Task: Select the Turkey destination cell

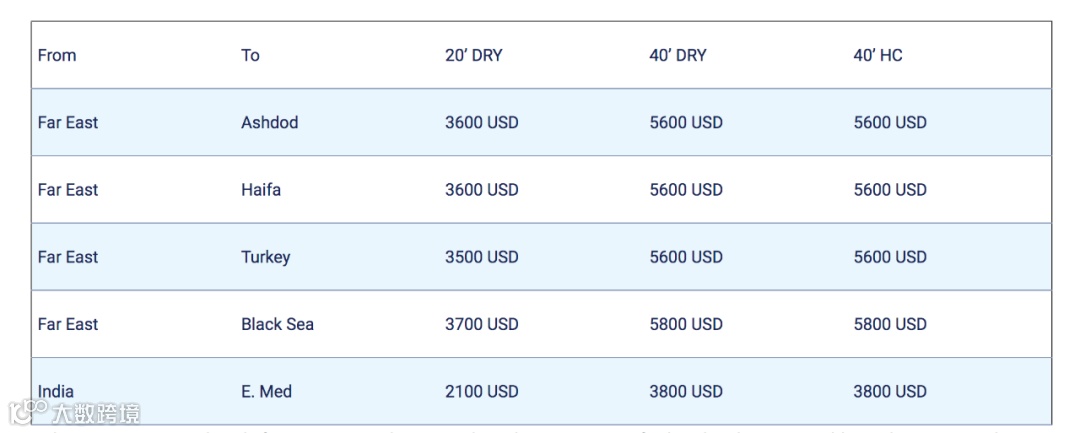Action: [x=265, y=256]
